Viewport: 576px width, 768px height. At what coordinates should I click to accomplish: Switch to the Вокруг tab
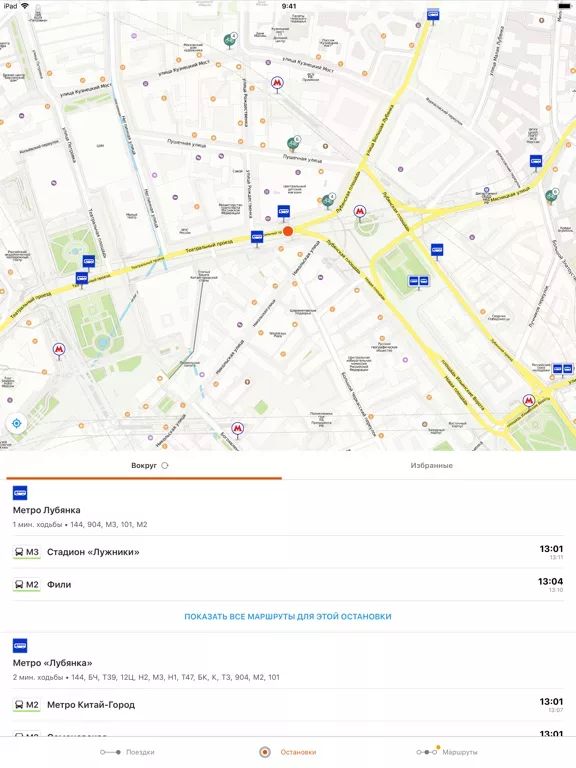click(144, 465)
